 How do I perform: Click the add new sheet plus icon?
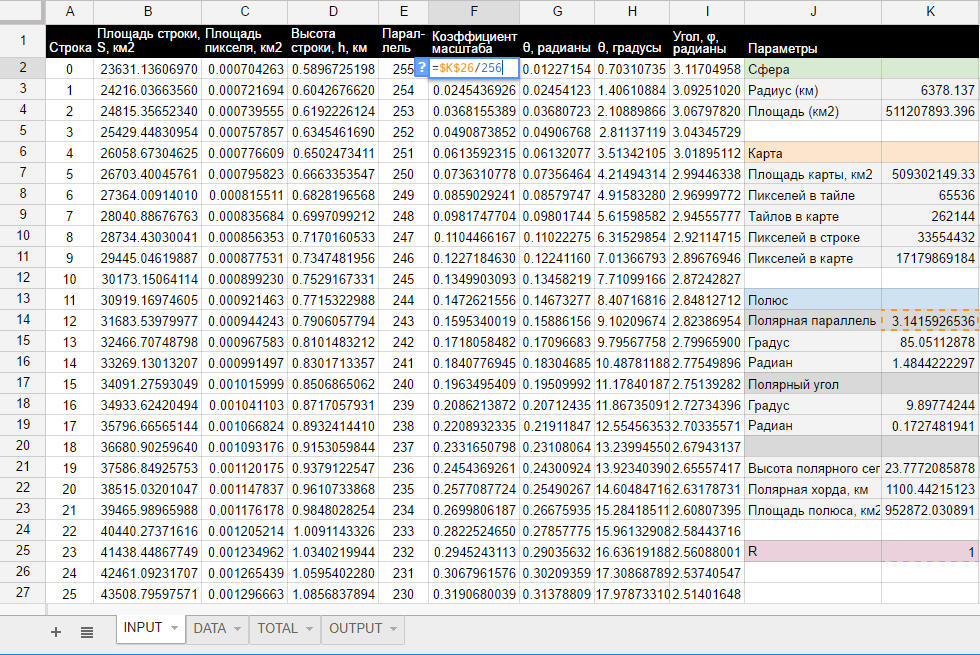pos(56,631)
